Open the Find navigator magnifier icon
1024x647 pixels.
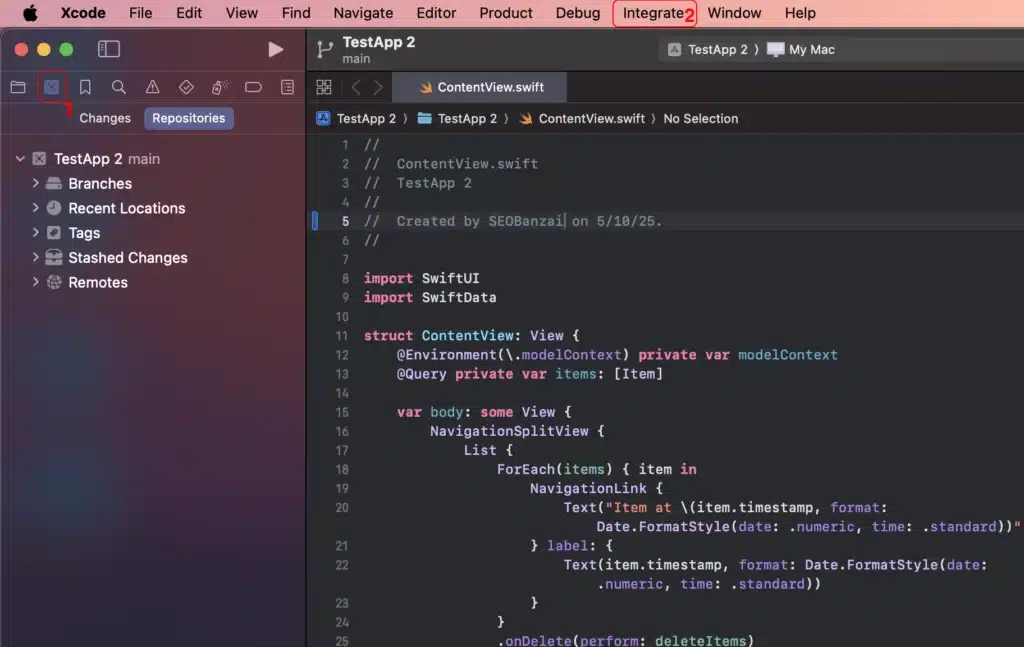click(118, 87)
